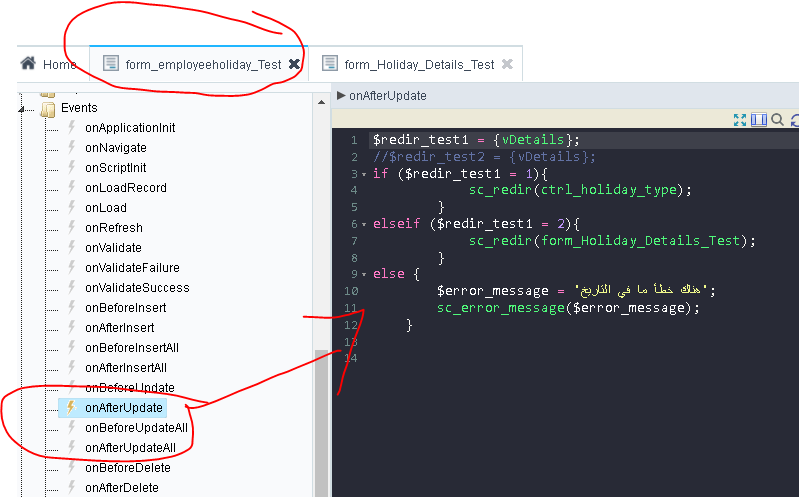The height and width of the screenshot is (497, 799).
Task: Click the lightning icon beside onValidateFailure
Action: pos(72,267)
